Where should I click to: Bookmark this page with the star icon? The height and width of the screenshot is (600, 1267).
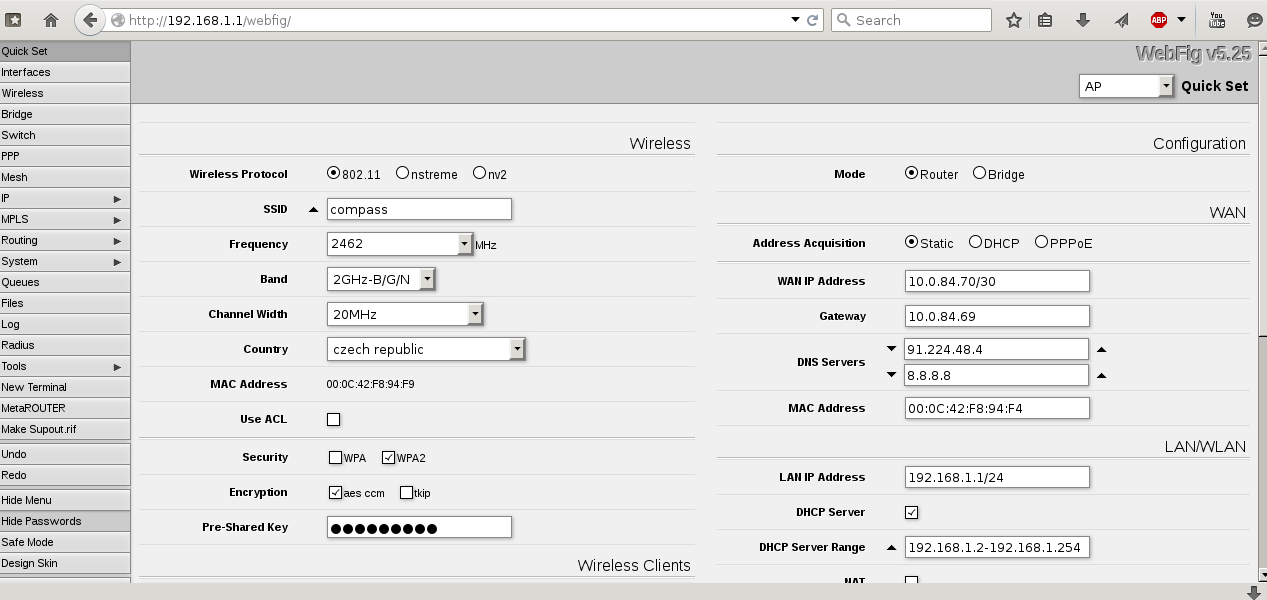pyautogui.click(x=1013, y=20)
